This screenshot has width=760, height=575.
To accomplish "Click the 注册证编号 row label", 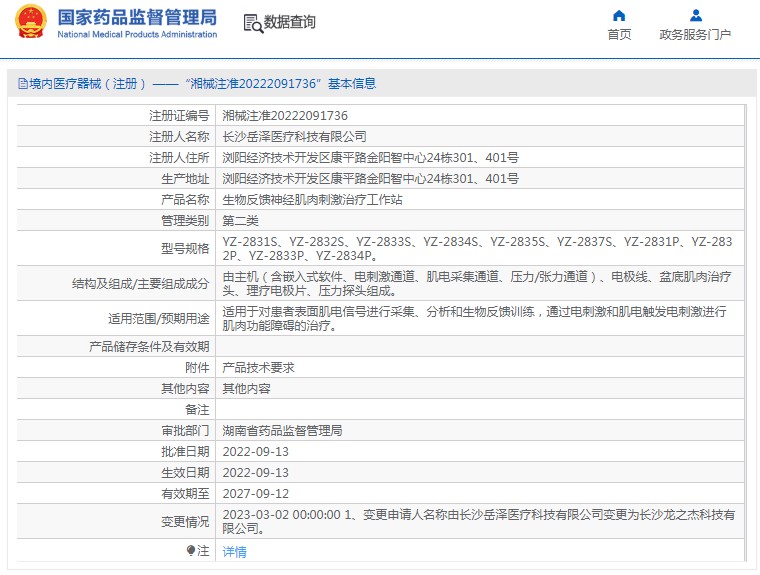I will click(x=179, y=116).
